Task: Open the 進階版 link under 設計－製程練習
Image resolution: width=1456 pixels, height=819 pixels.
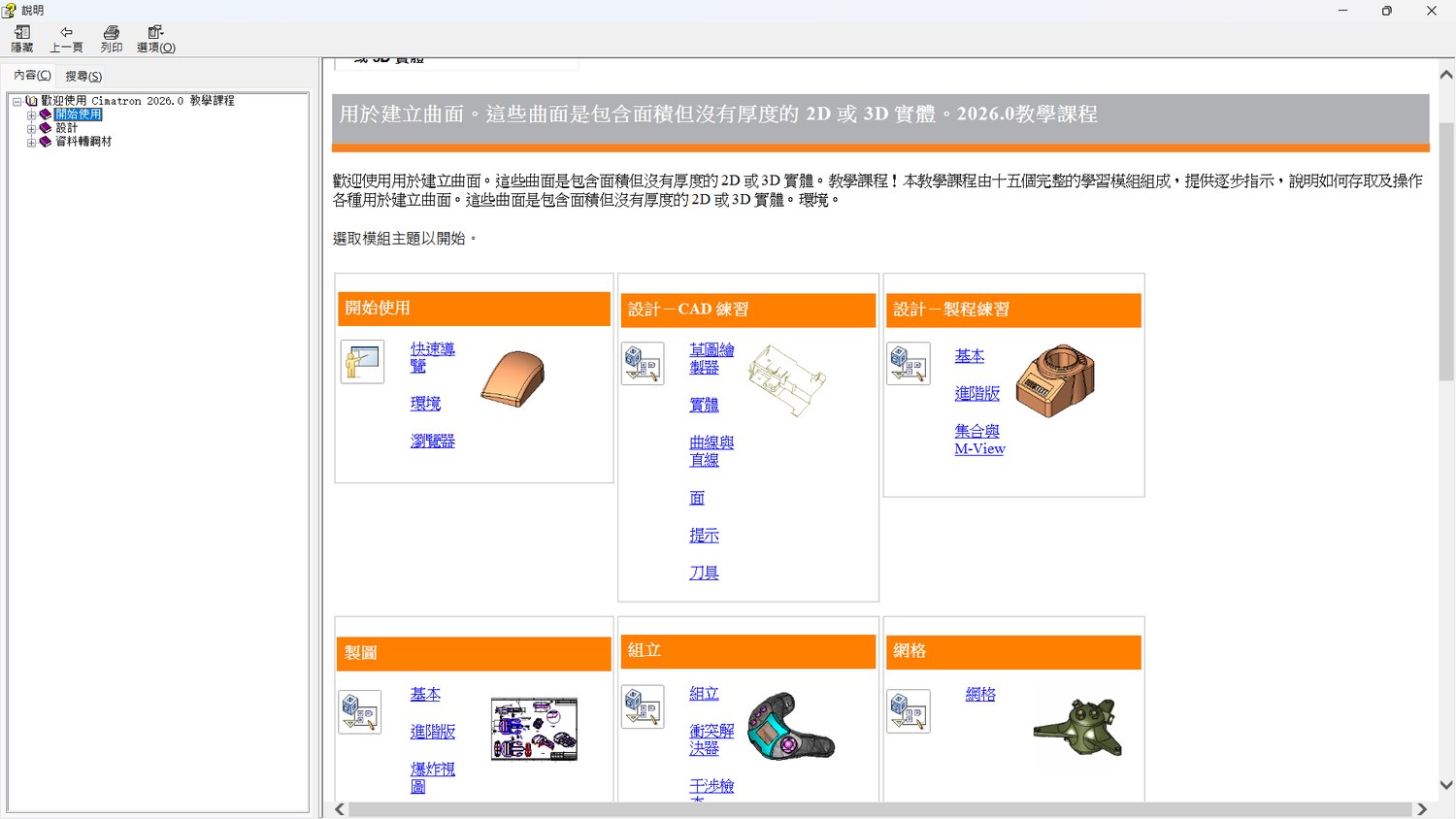Action: click(976, 393)
